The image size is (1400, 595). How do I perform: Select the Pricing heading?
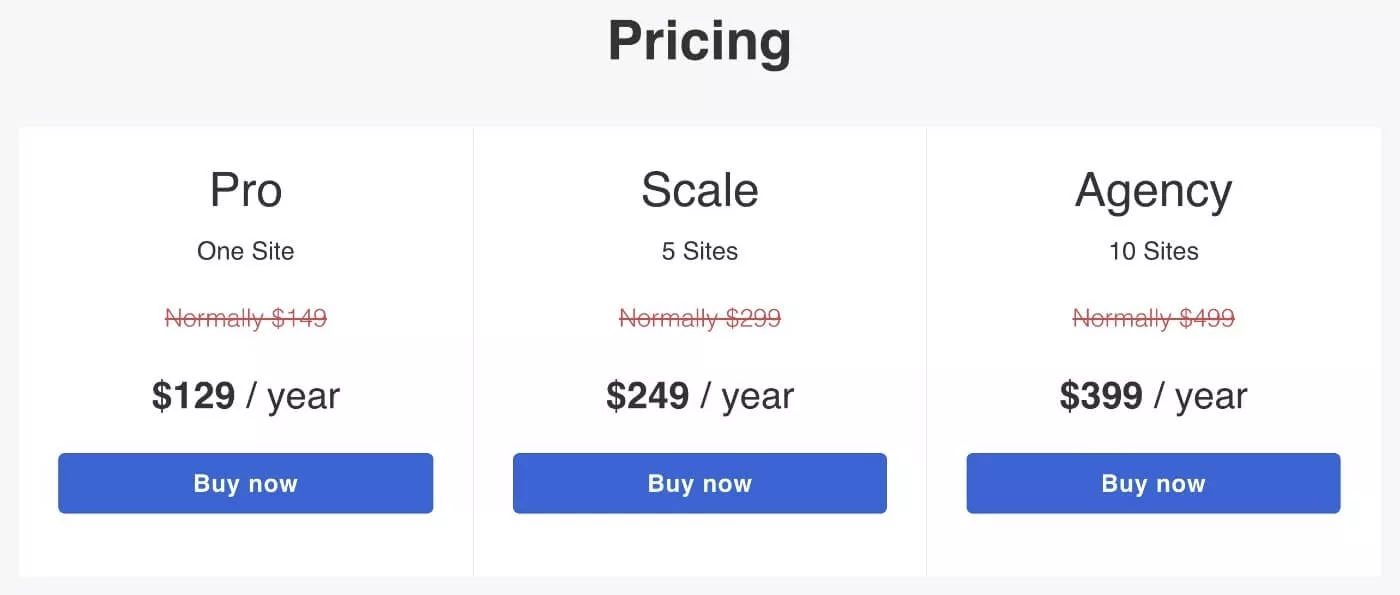(x=700, y=41)
